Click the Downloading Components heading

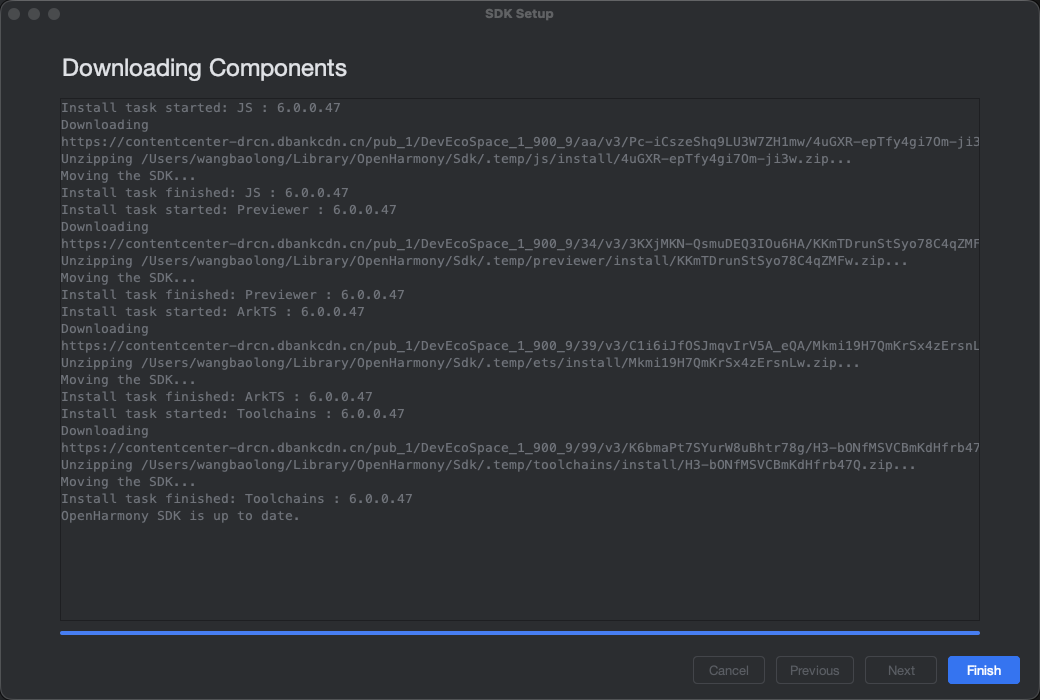tap(204, 68)
